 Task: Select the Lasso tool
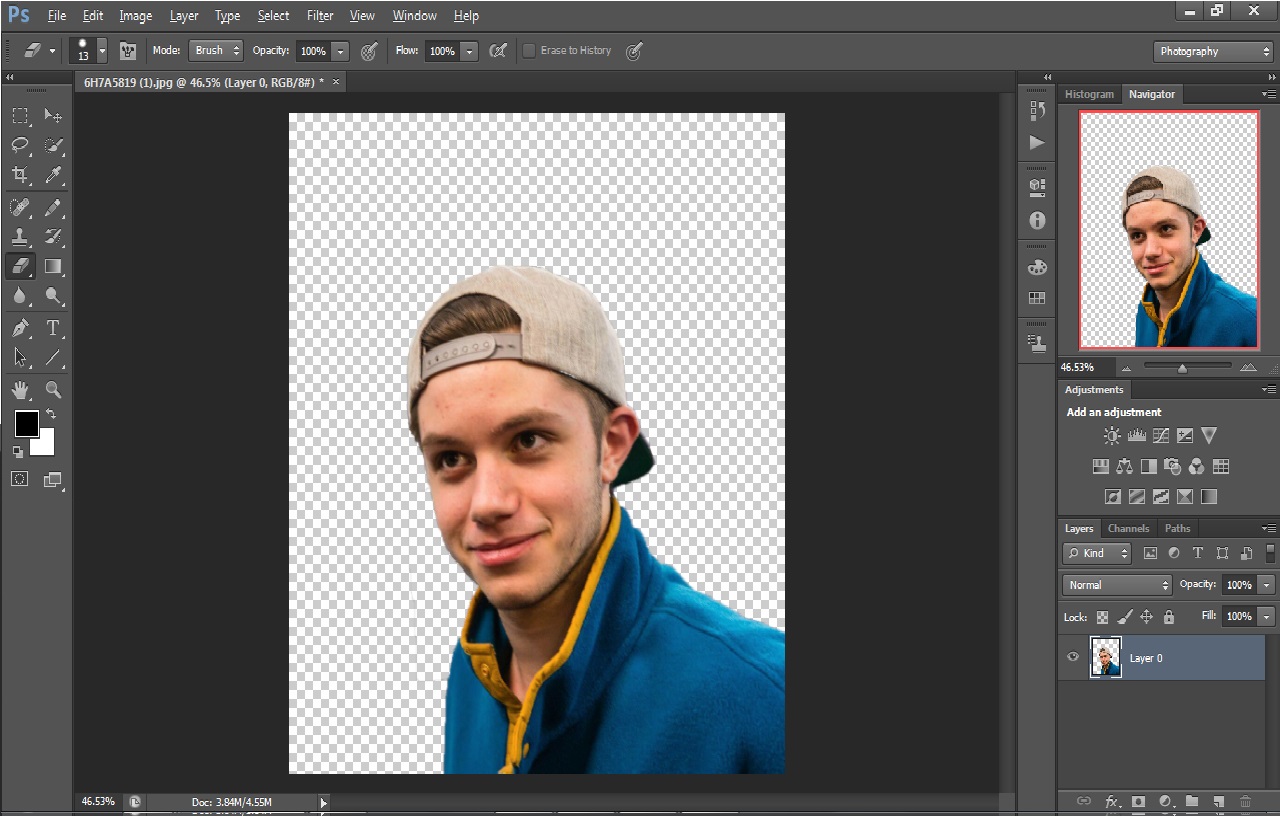20,146
